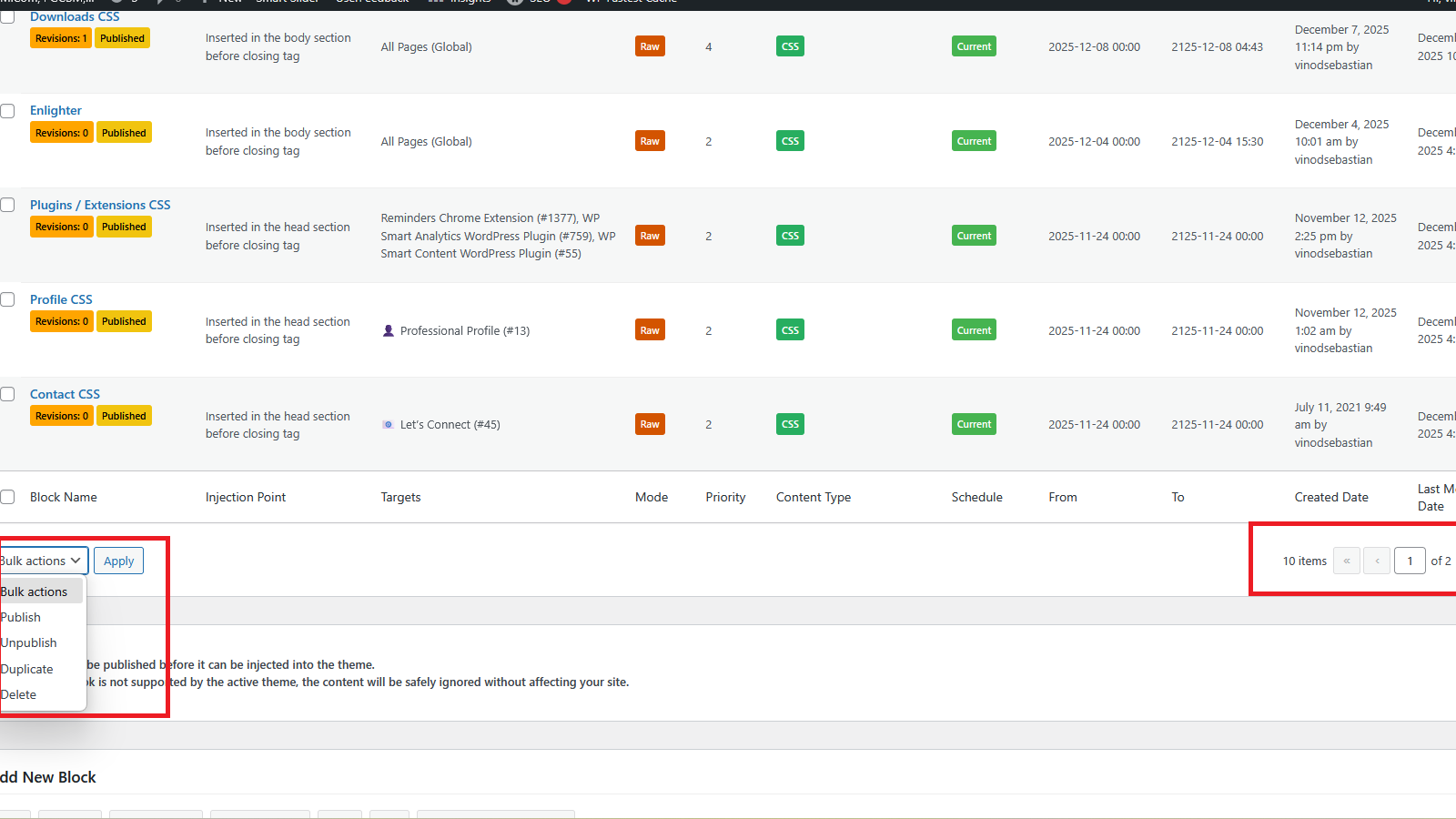Select the Plugins / Extensions CSS checkbox
The height and width of the screenshot is (819, 1456).
tap(8, 205)
